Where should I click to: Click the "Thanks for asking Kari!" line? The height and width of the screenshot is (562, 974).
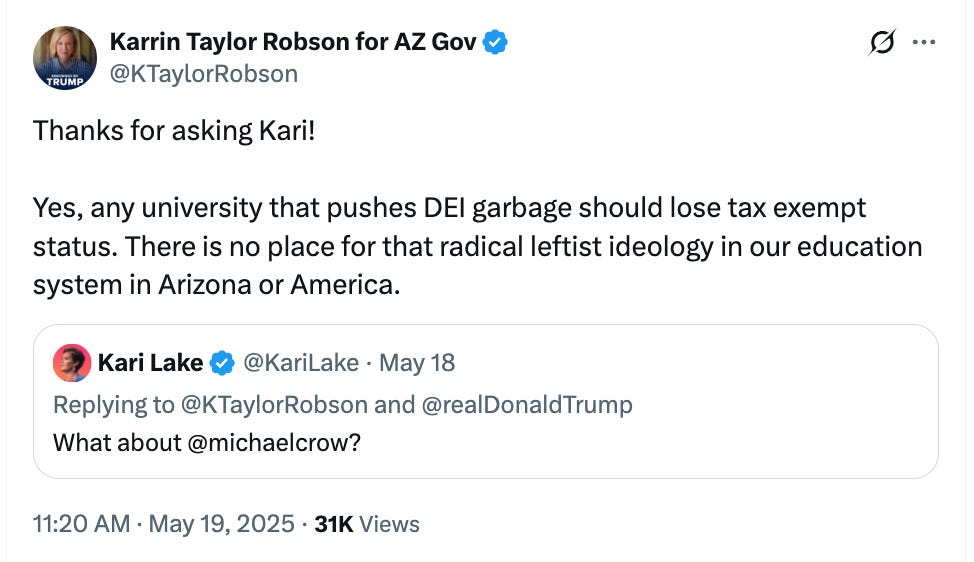pos(174,131)
